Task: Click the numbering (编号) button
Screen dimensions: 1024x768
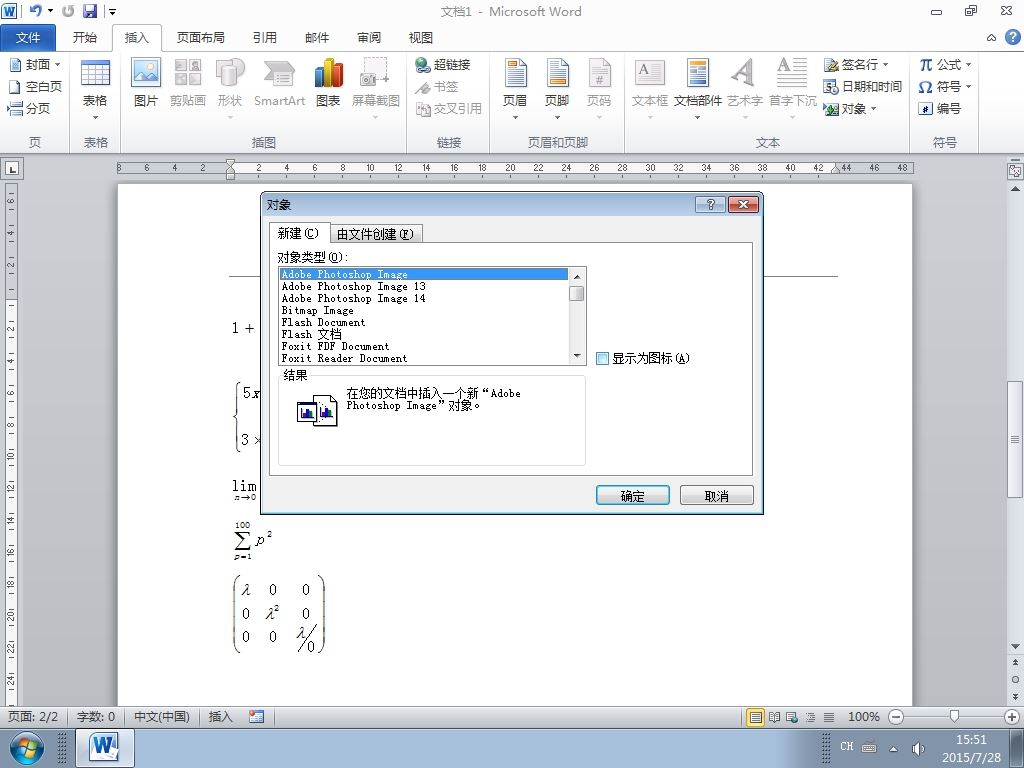Action: tap(939, 108)
